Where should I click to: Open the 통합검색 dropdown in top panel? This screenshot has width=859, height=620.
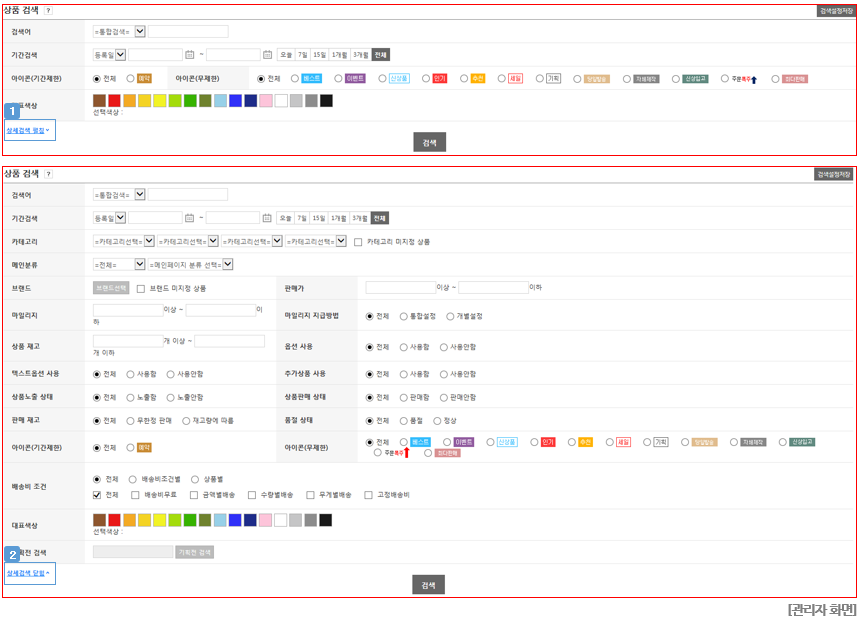pyautogui.click(x=119, y=32)
